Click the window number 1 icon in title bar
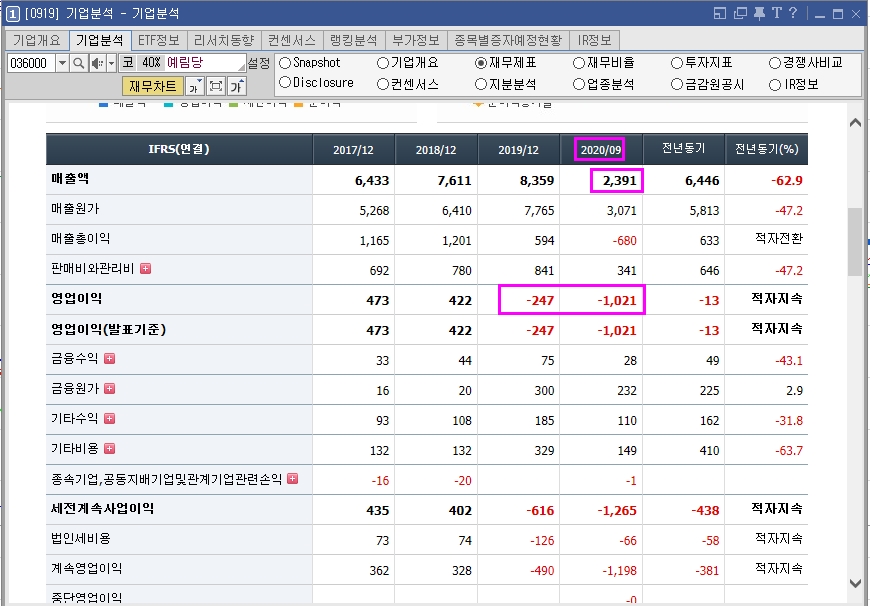Screen dimensions: 870x606 pos(12,14)
